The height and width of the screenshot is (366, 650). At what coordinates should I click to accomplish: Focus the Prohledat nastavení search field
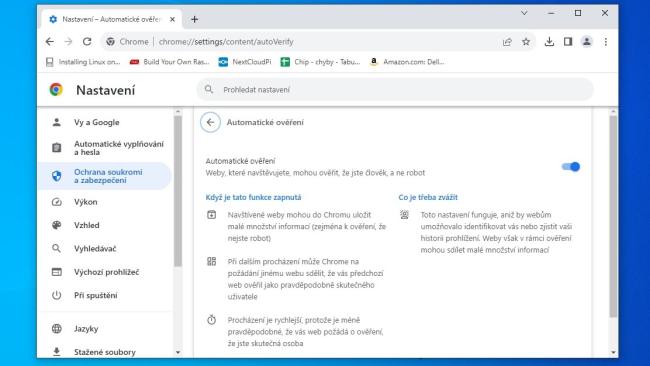(395, 90)
